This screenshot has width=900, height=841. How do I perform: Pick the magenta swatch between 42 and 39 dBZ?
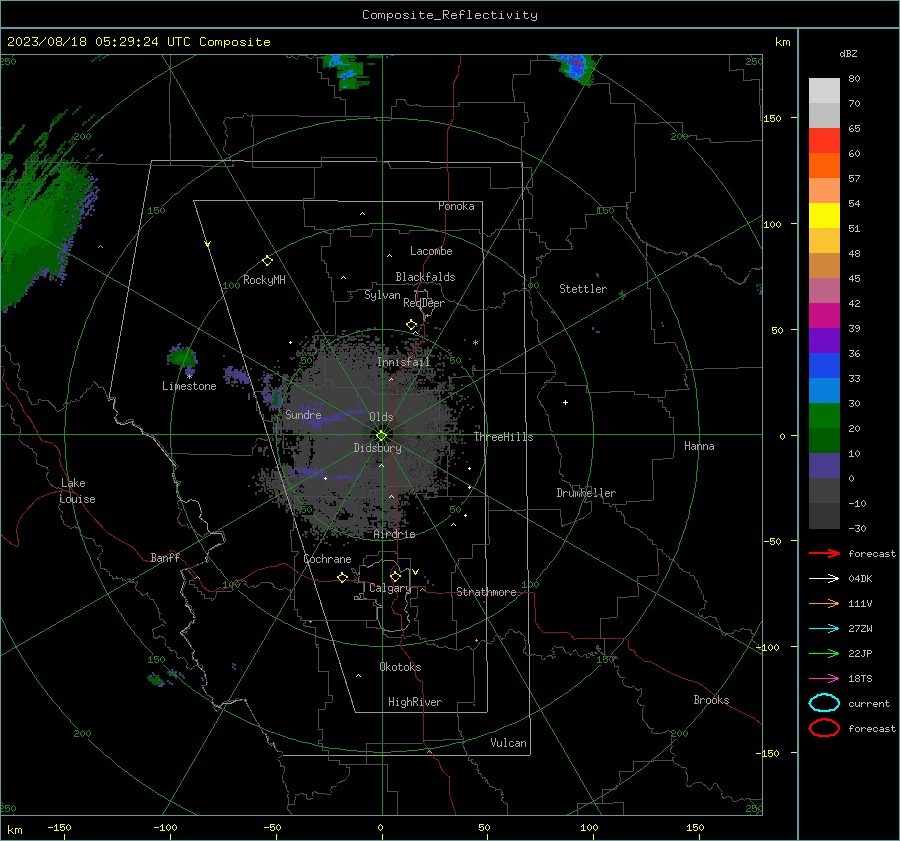(x=824, y=316)
